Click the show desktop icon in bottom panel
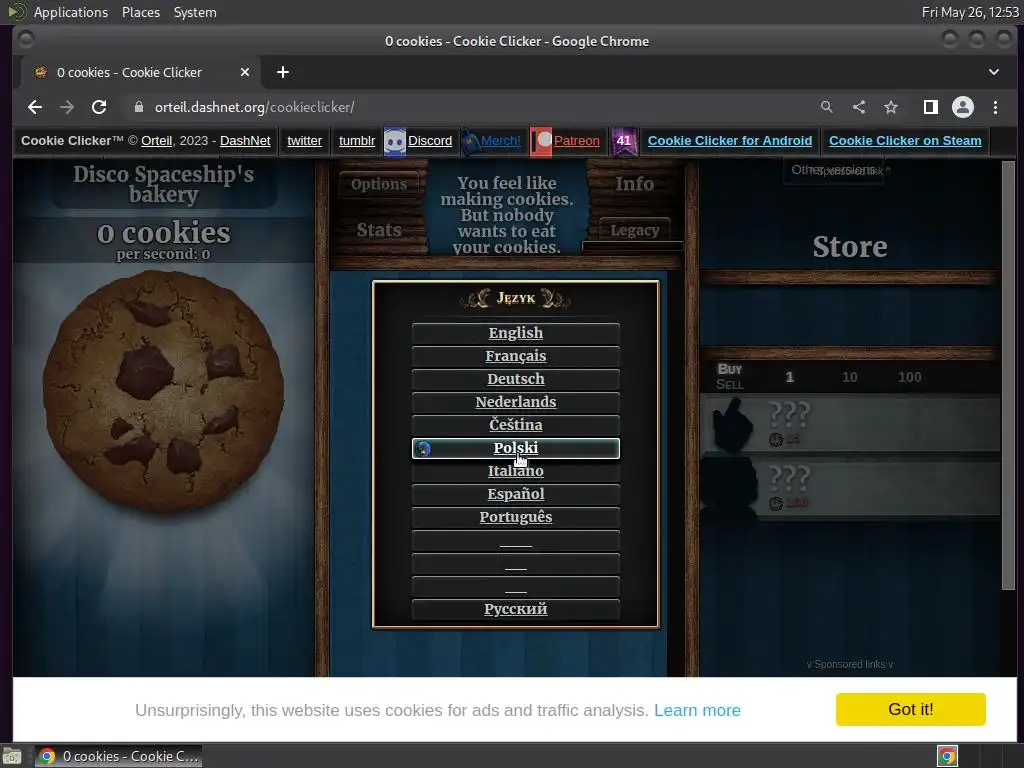Viewport: 1024px width, 768px height. click(x=12, y=756)
